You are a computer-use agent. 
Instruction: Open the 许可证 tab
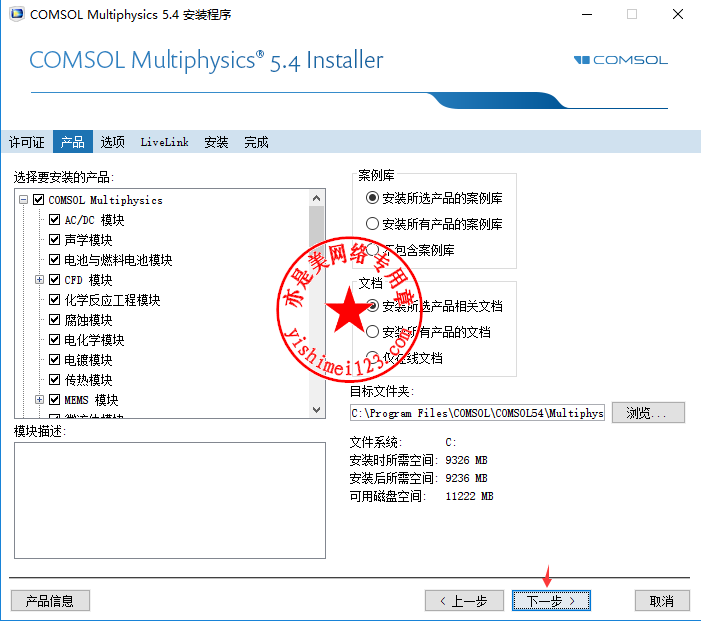(x=27, y=142)
